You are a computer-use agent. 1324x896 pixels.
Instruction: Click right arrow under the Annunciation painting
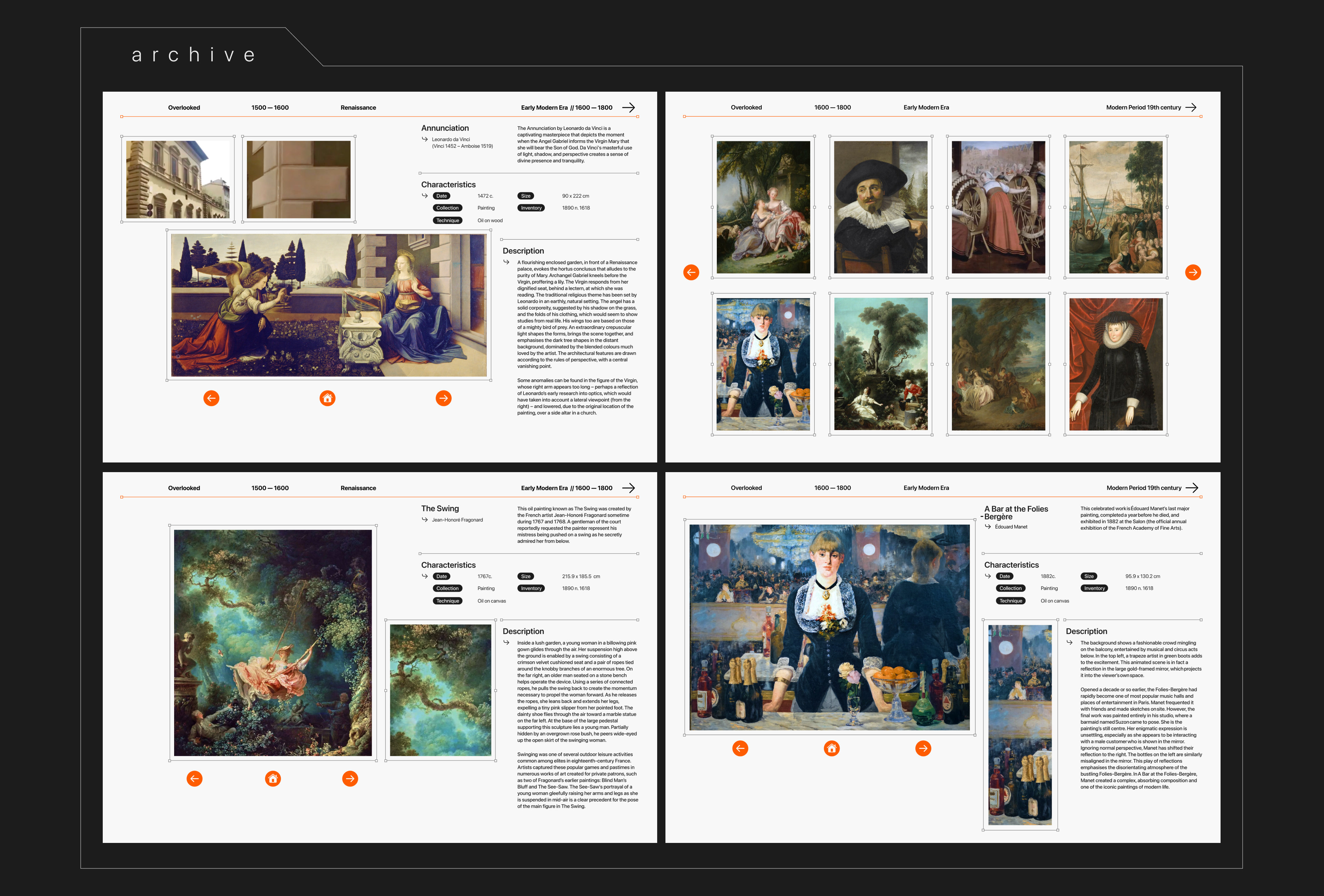tap(443, 398)
